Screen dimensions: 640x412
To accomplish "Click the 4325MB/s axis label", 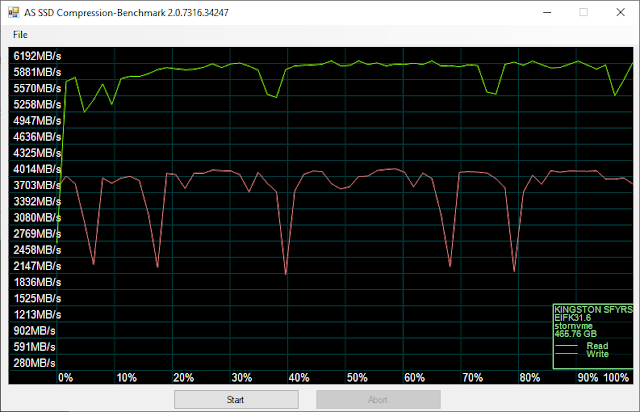I will pyautogui.click(x=37, y=153).
